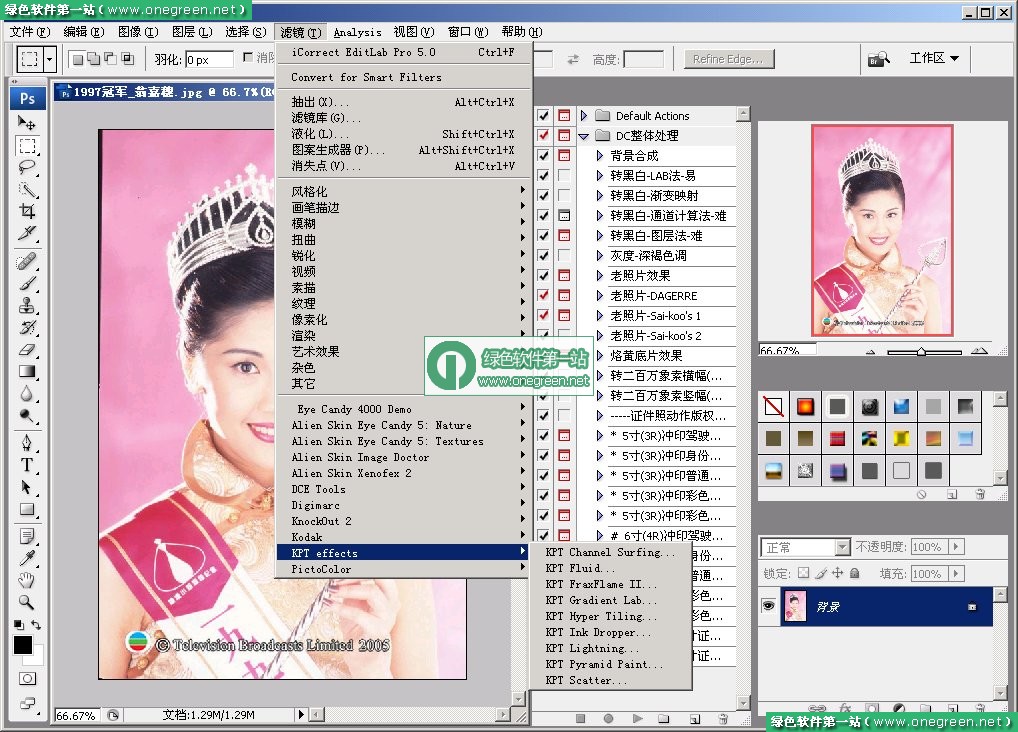Select the Clone Stamp tool

[x=27, y=305]
